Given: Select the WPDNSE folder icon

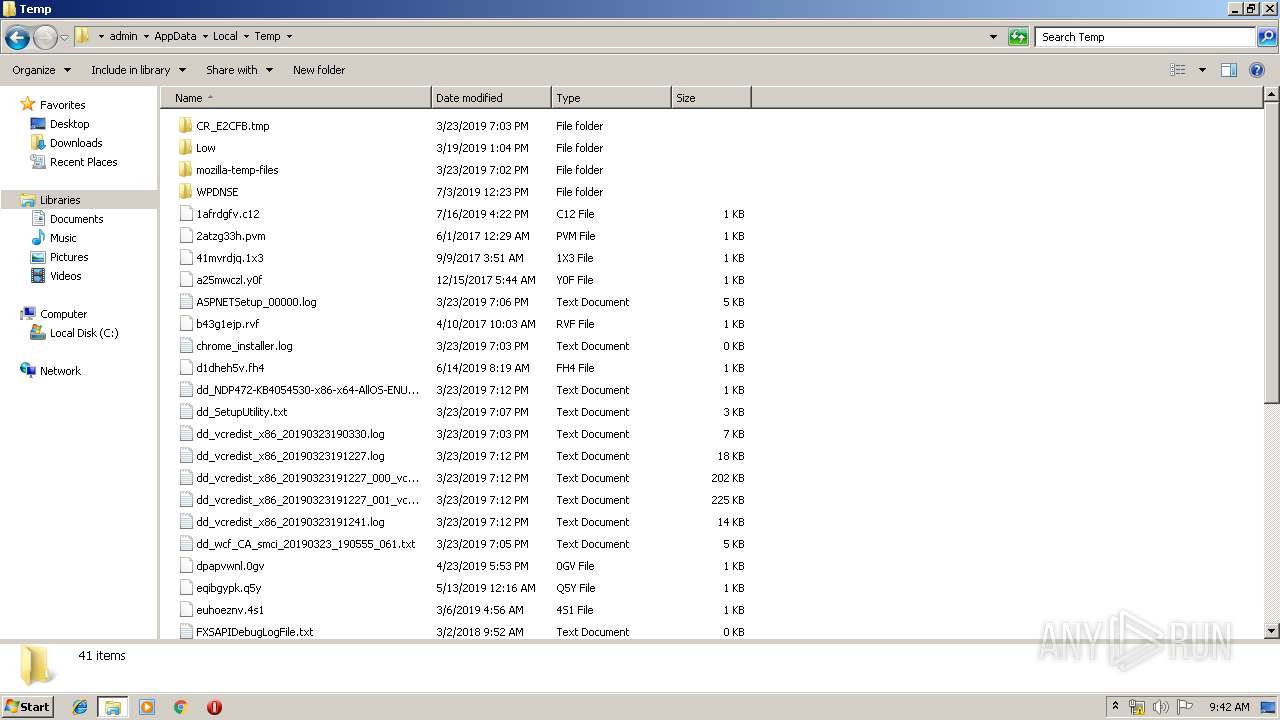Looking at the screenshot, I should click(185, 192).
